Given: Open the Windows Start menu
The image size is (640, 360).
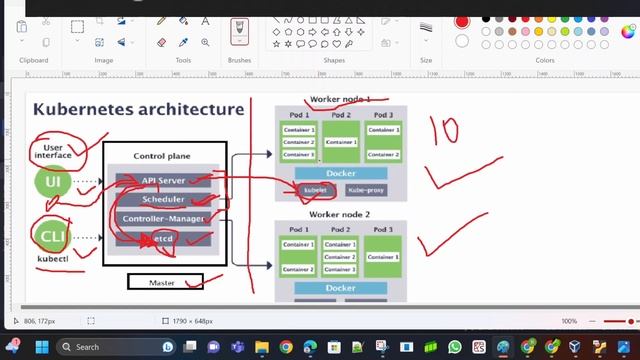Looking at the screenshot, I should click(42, 347).
